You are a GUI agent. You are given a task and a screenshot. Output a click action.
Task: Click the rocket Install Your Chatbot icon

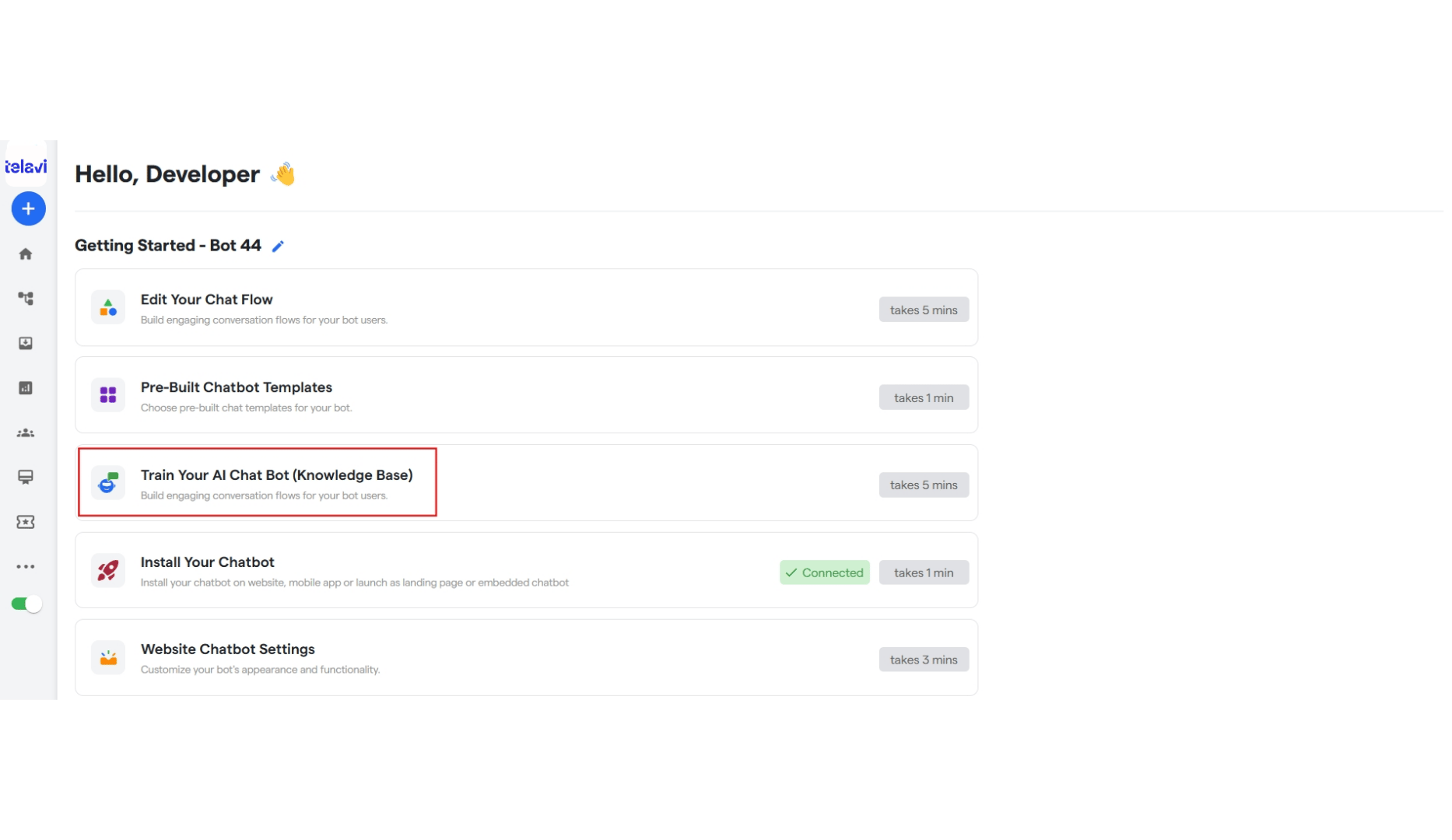pyautogui.click(x=108, y=571)
